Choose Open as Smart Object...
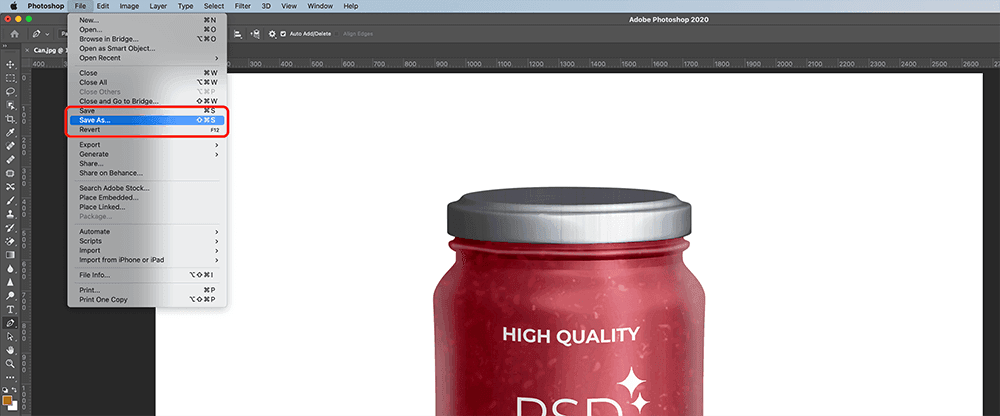Viewport: 1000px width, 416px height. 147,48
